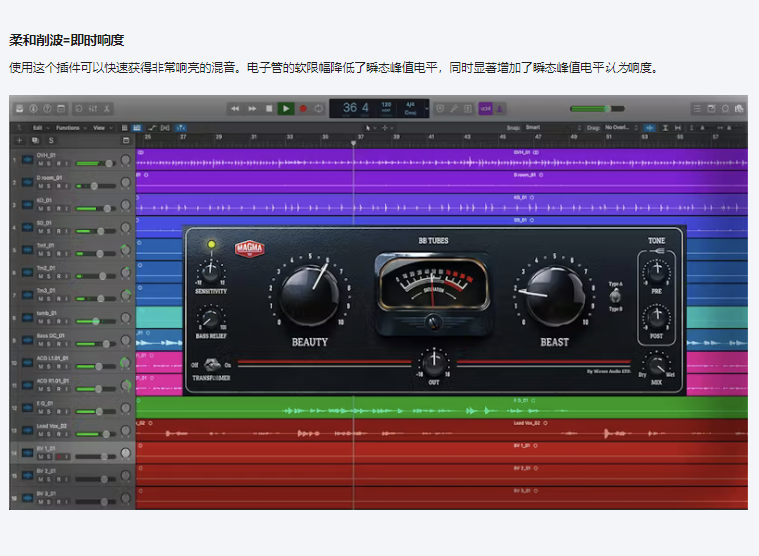This screenshot has width=759, height=556.
Task: Expand the tempo and time signature display menu
Action: pos(427,108)
